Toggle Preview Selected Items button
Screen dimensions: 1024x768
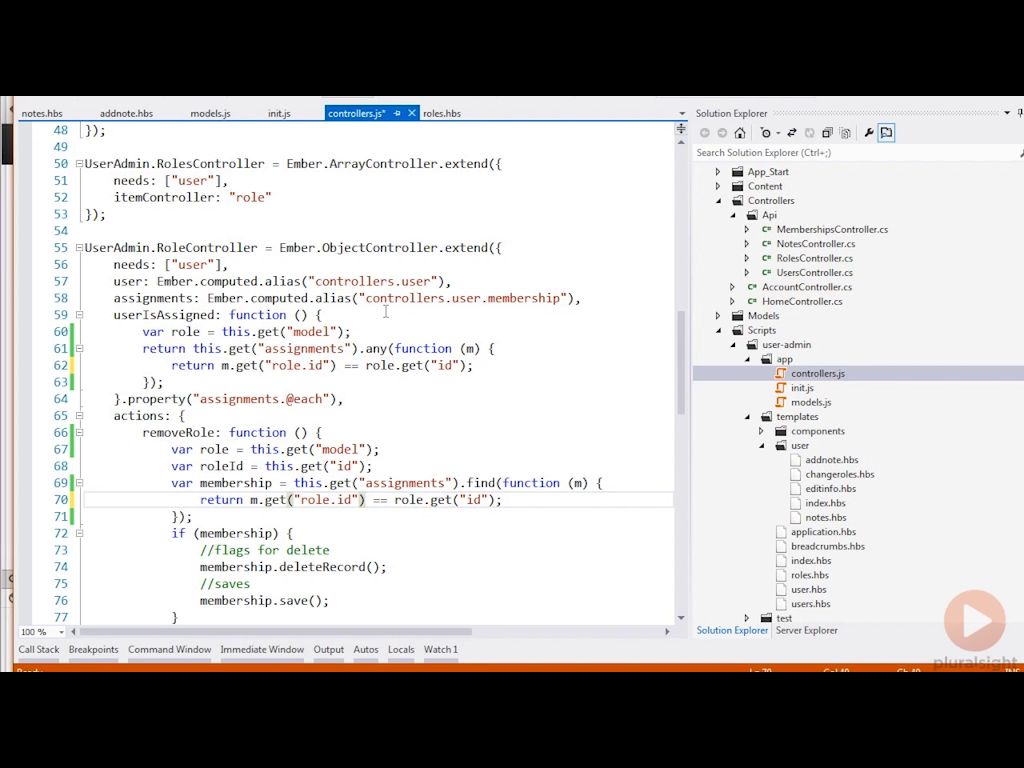[x=886, y=133]
